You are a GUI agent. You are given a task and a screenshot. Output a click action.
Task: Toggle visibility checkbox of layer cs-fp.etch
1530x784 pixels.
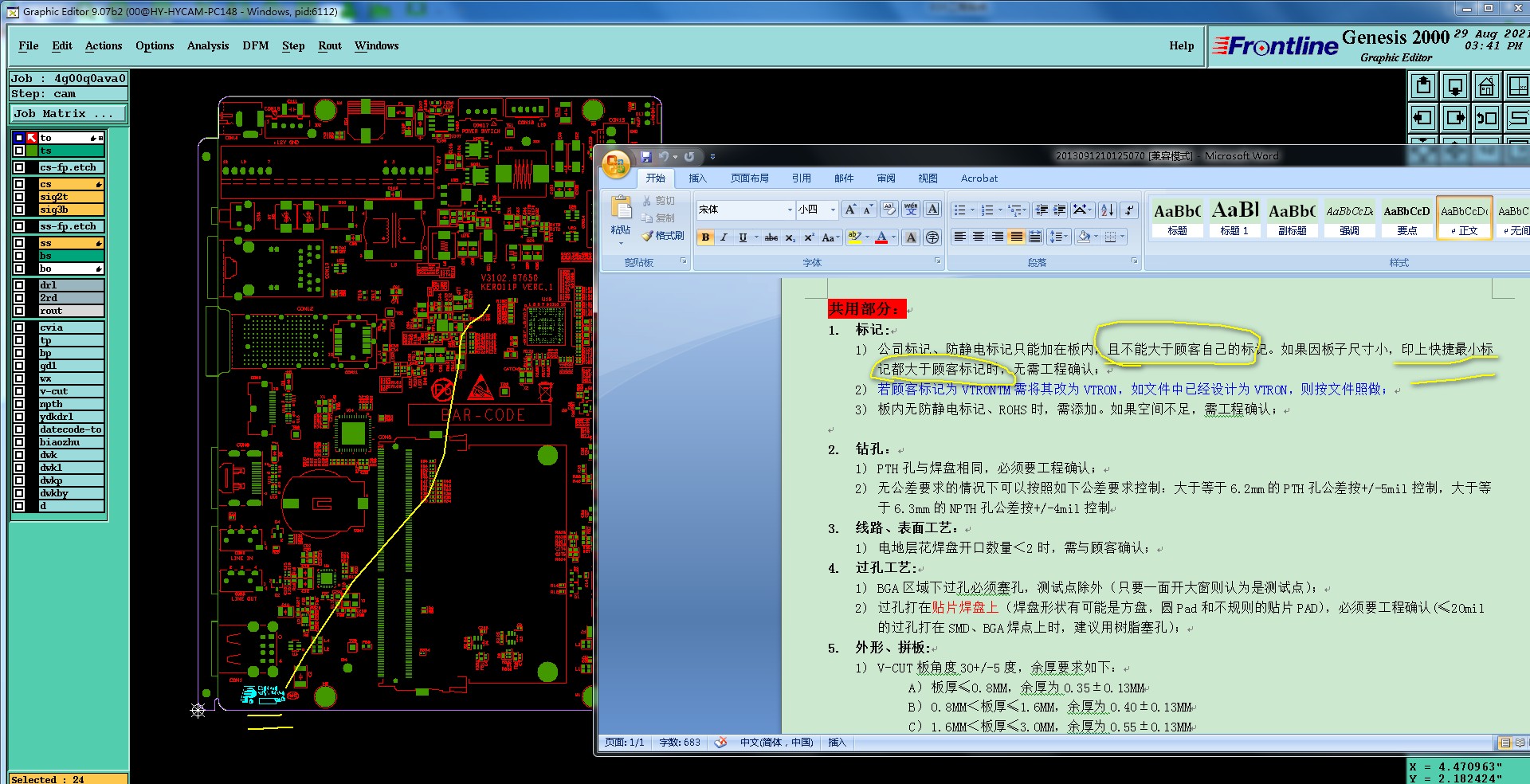tap(19, 167)
